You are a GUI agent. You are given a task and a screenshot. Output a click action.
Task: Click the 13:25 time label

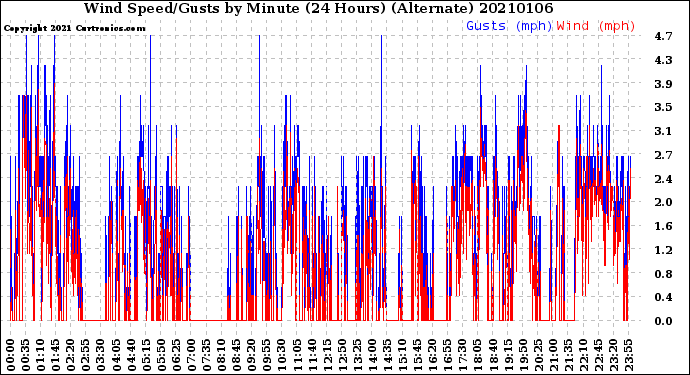357,355
